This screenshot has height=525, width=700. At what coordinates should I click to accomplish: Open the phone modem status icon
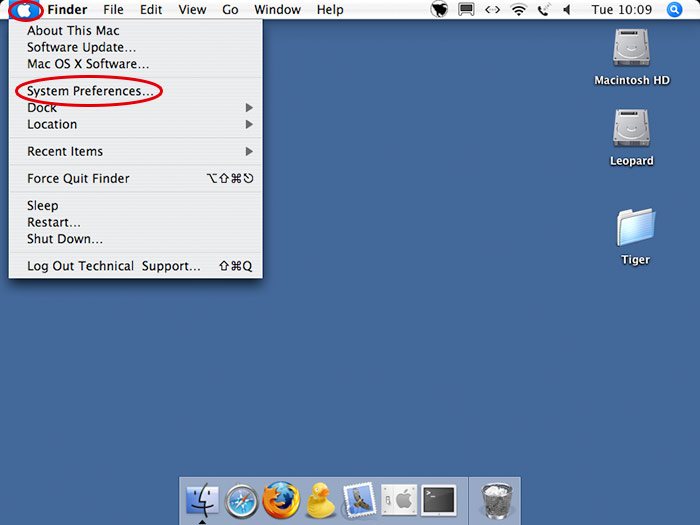coord(543,9)
